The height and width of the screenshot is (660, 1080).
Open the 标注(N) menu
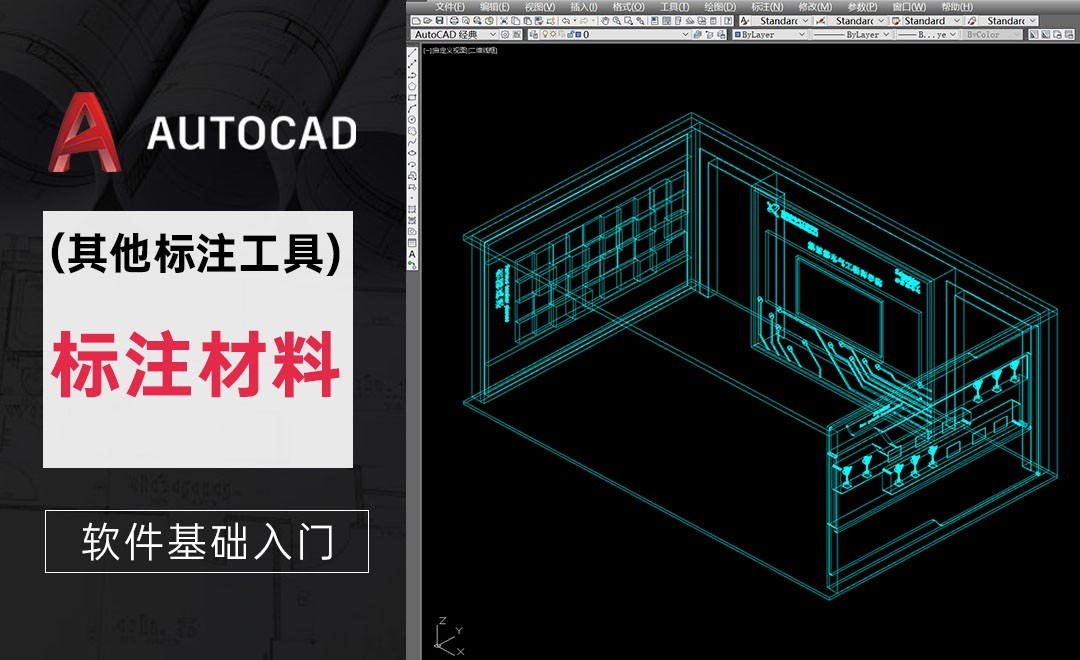coord(767,7)
